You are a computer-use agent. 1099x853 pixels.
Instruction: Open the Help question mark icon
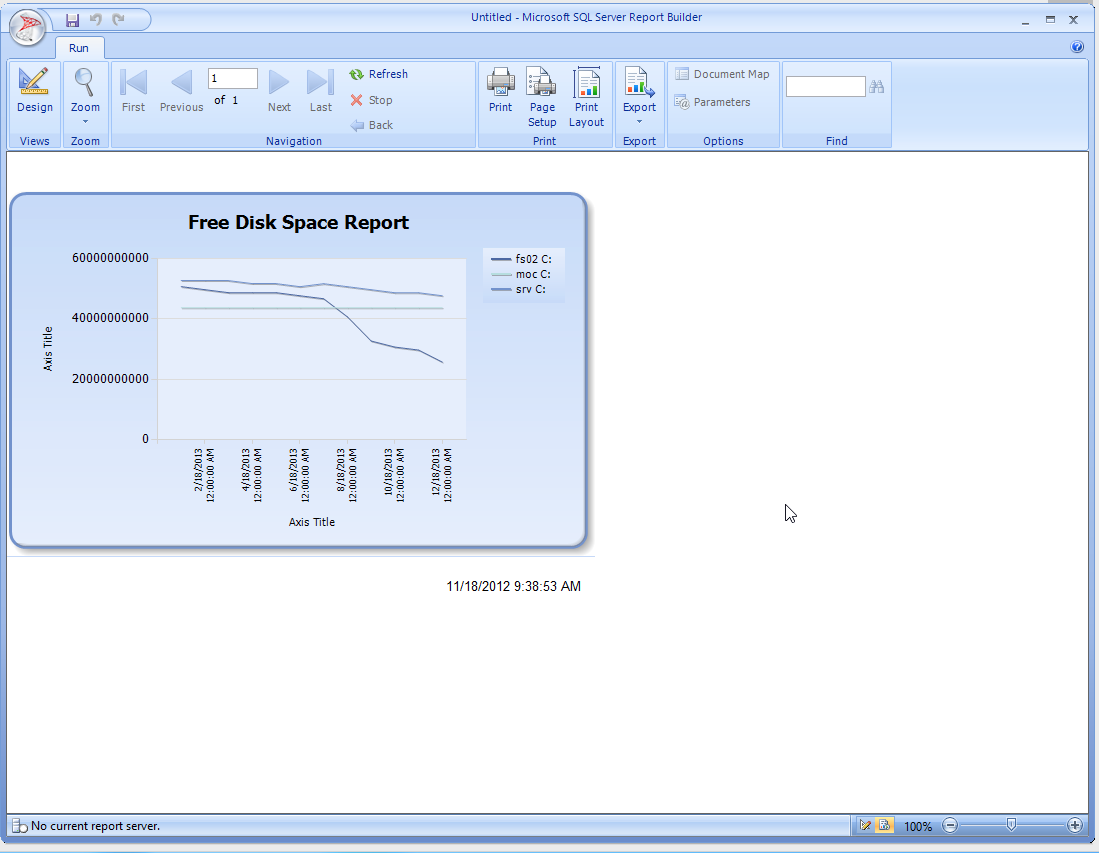point(1077,47)
